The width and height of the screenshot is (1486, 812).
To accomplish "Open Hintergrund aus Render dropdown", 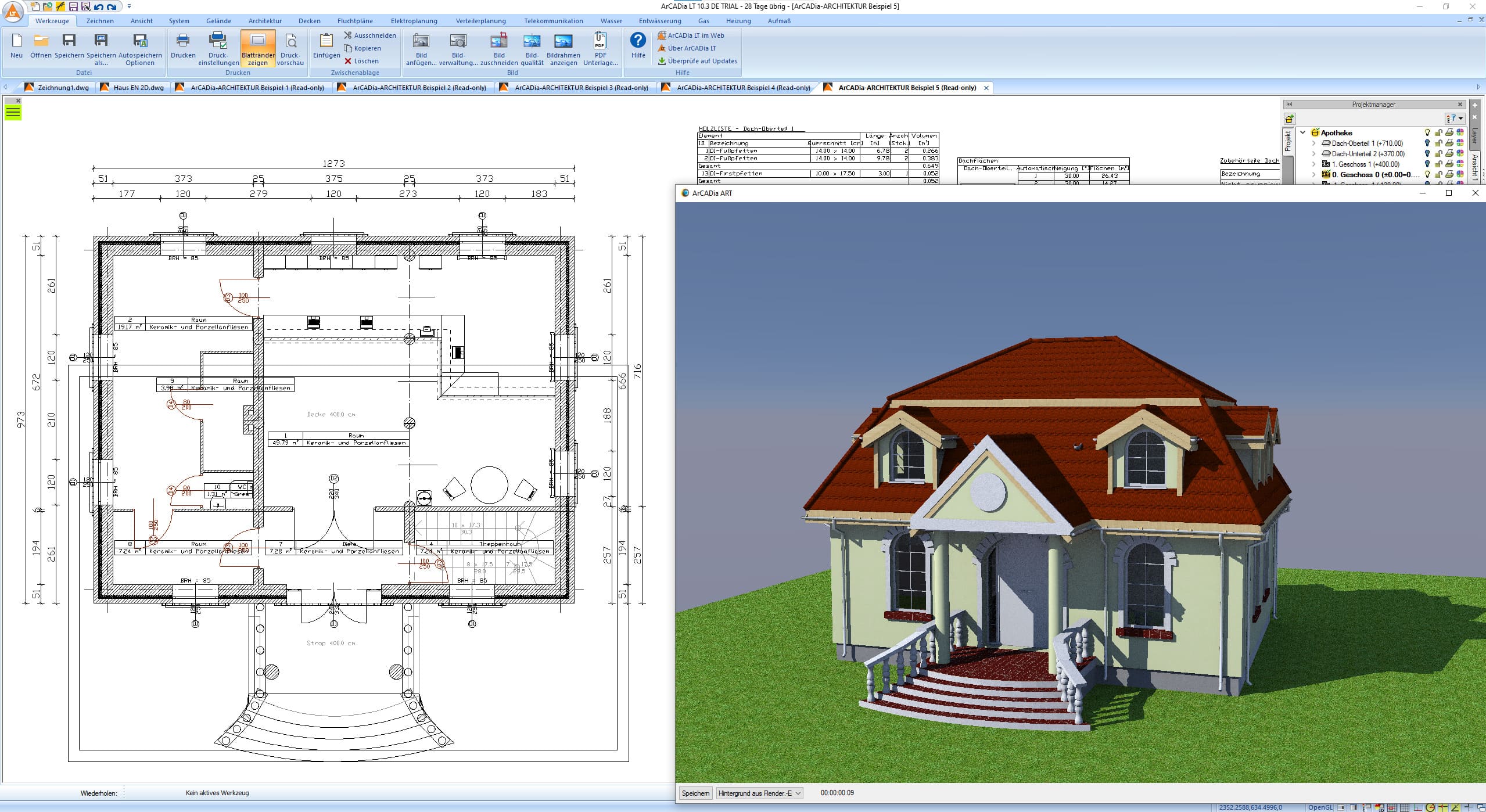I will pyautogui.click(x=759, y=793).
